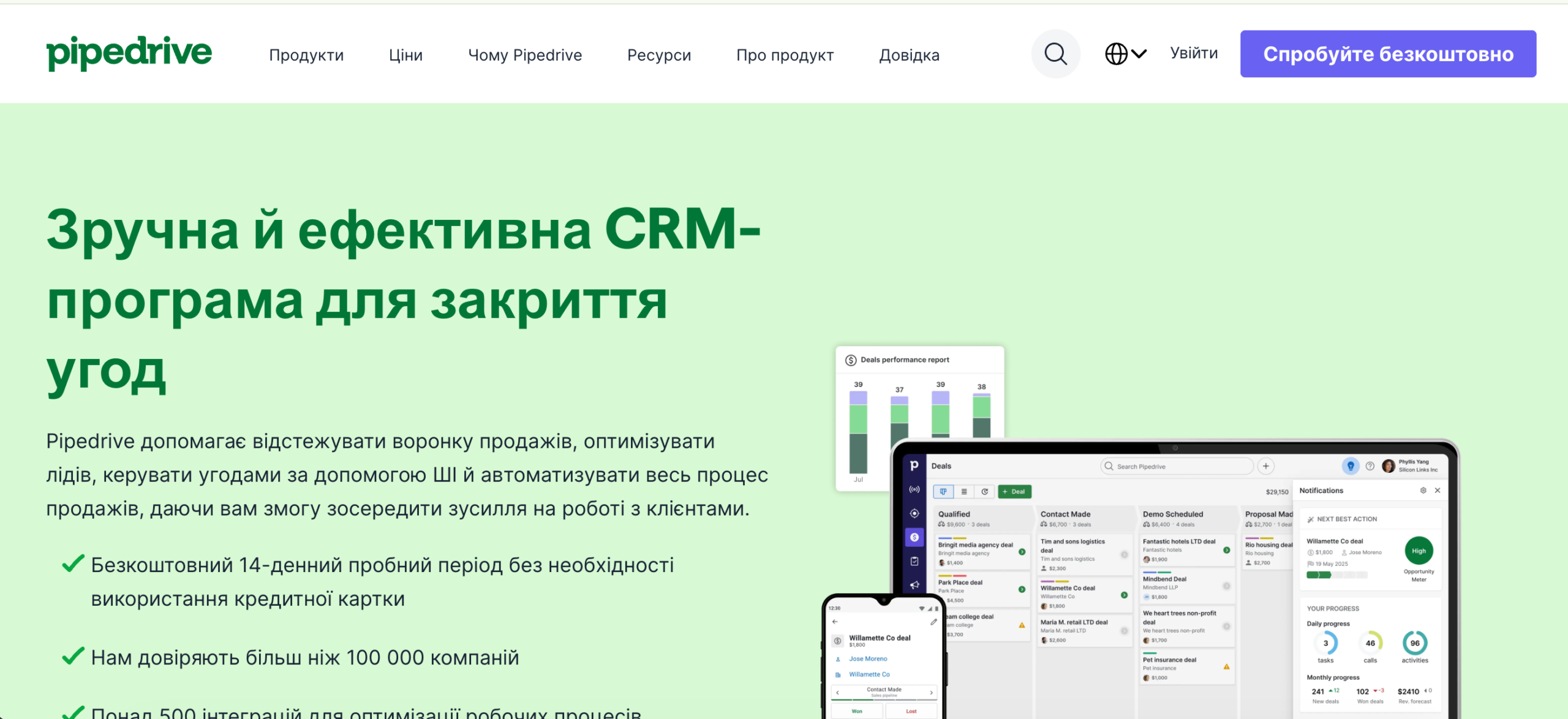Expand the Чому Pipedrive menu

click(x=525, y=55)
